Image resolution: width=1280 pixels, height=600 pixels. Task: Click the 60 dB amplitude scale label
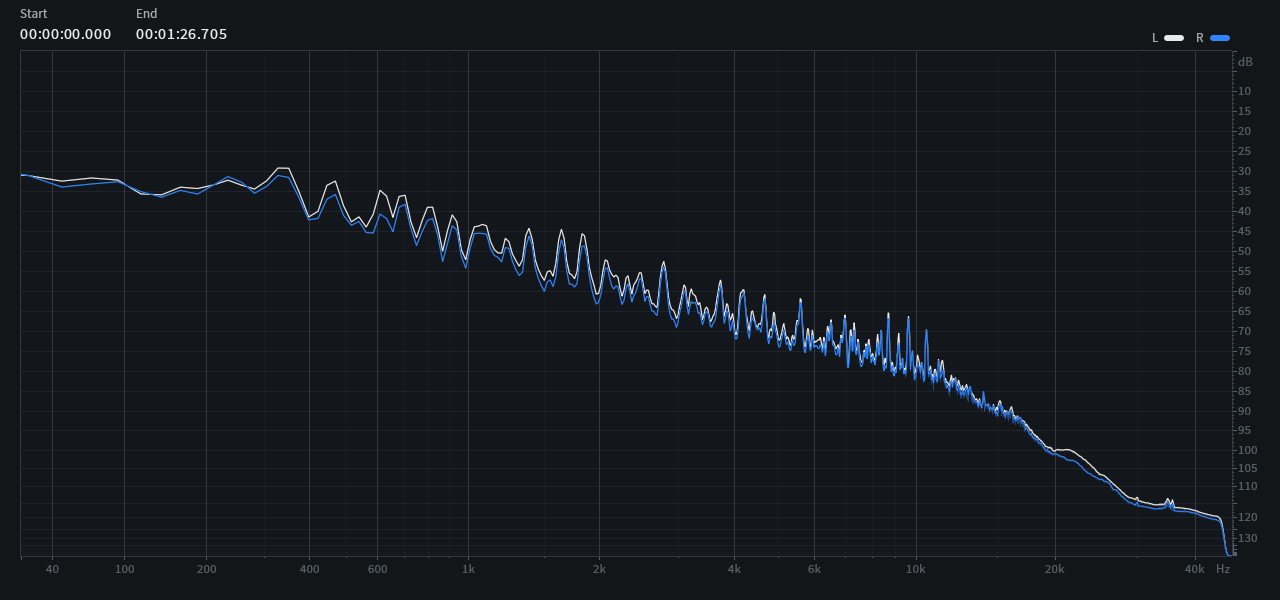tap(1245, 291)
